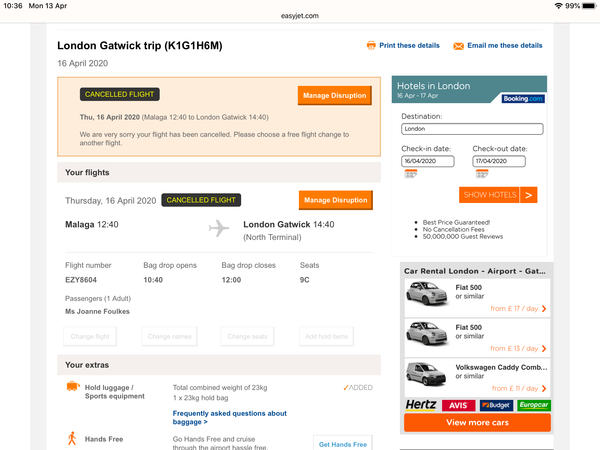Click the envelope icon beside Email me these details

pos(458,46)
